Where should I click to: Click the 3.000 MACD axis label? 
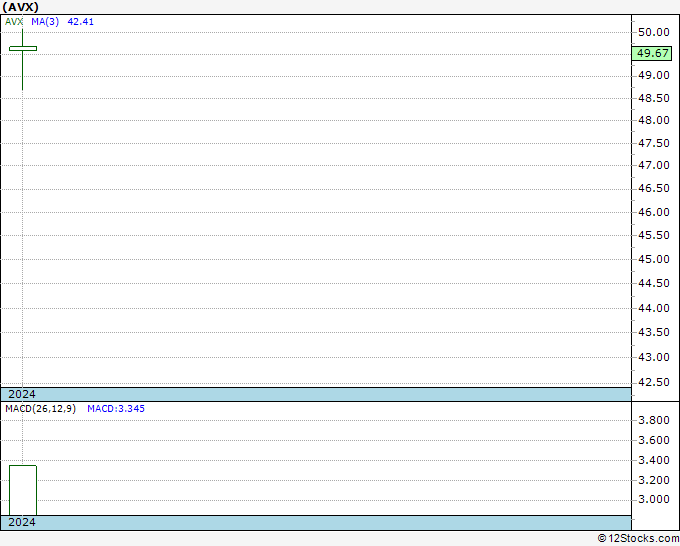654,500
